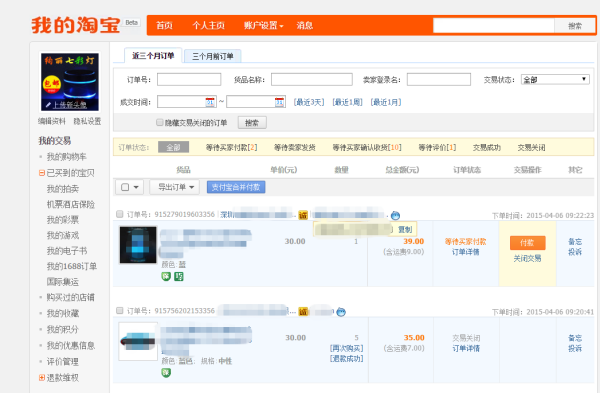Image resolution: width=600 pixels, height=393 pixels.
Task: Tick 隐藏交易关闭的订单 checkbox
Action: coord(160,122)
